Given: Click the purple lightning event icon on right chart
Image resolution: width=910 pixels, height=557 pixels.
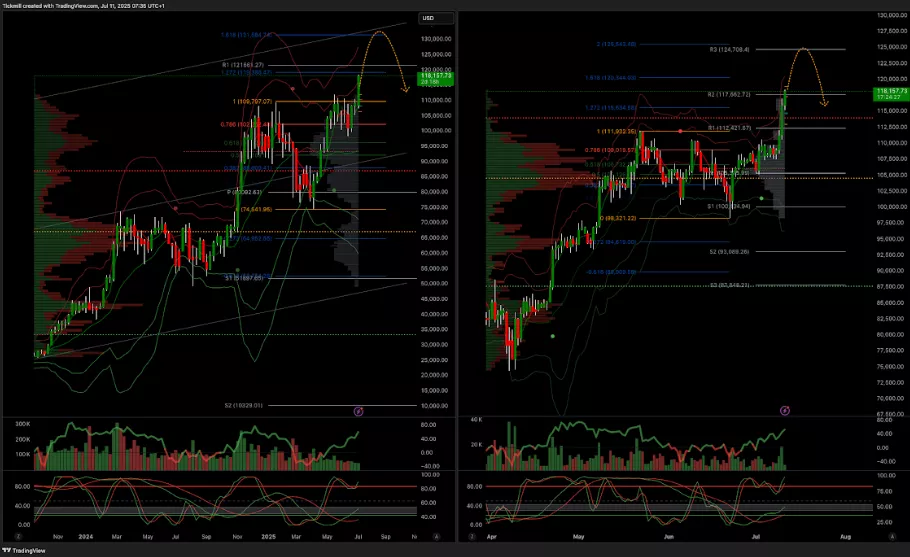Looking at the screenshot, I should tap(785, 410).
